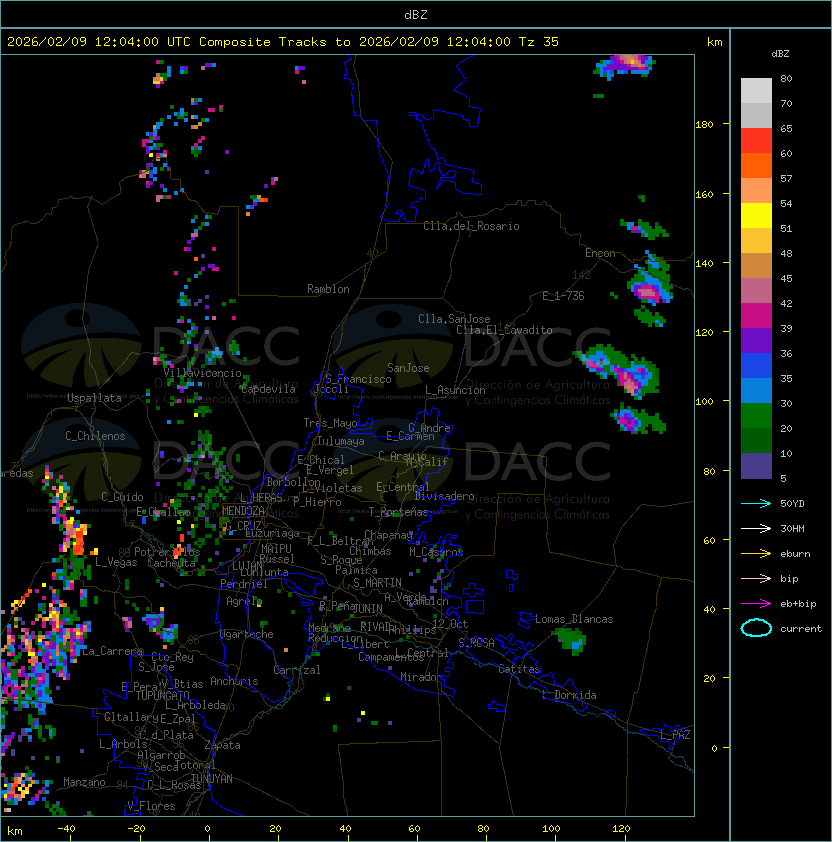Click the 'Tres_Mayo' map label
The height and width of the screenshot is (842, 832).
tap(330, 423)
